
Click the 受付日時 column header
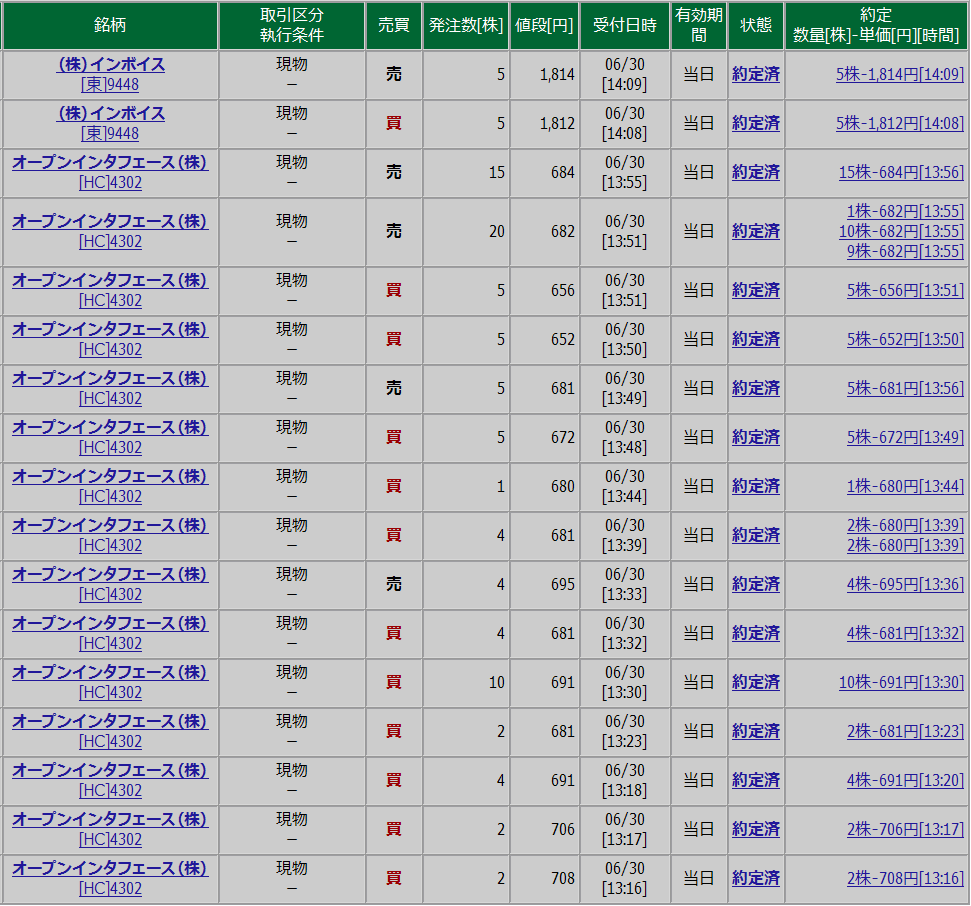[625, 25]
